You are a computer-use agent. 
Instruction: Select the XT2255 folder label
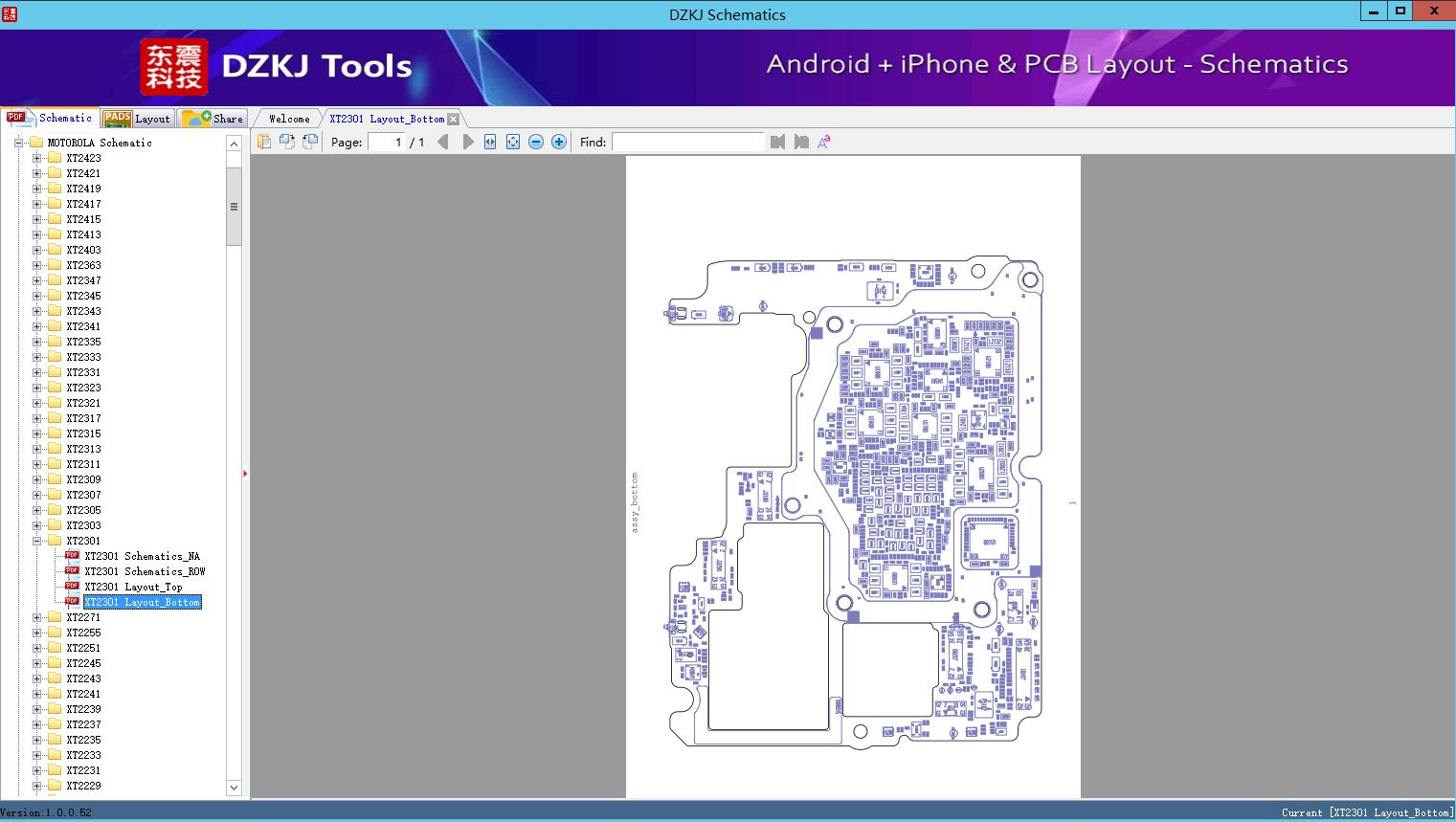pos(83,633)
